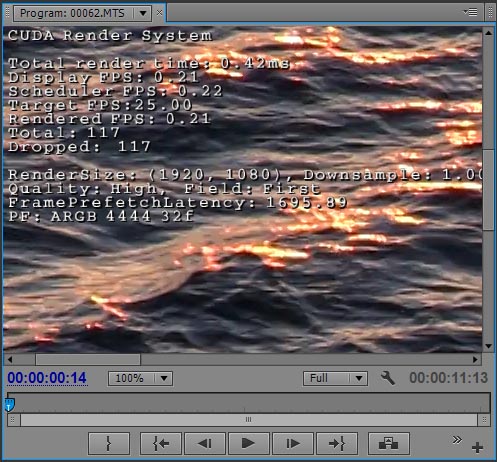Viewport: 497px width, 462px height.
Task: Click the horizontal scrollbar right arrow
Action: [x=476, y=359]
